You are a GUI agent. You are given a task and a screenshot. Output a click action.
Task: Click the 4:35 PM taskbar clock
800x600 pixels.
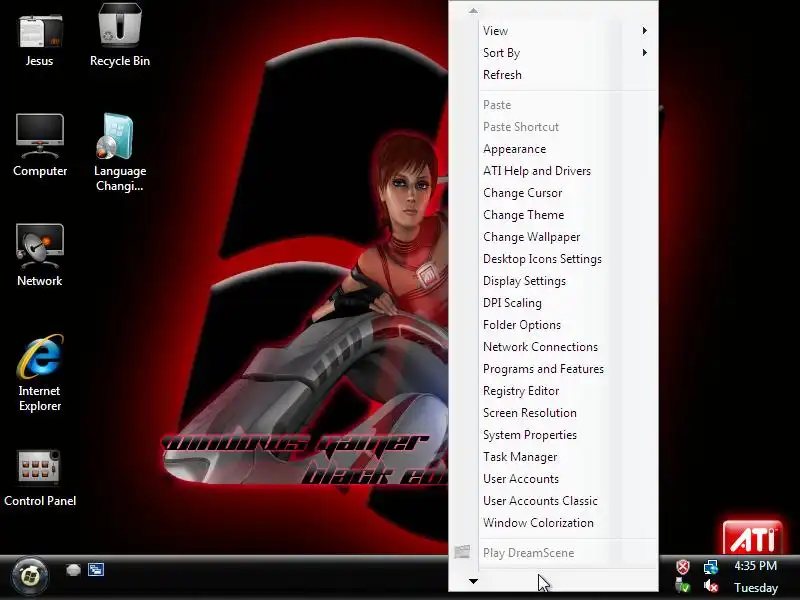point(755,566)
